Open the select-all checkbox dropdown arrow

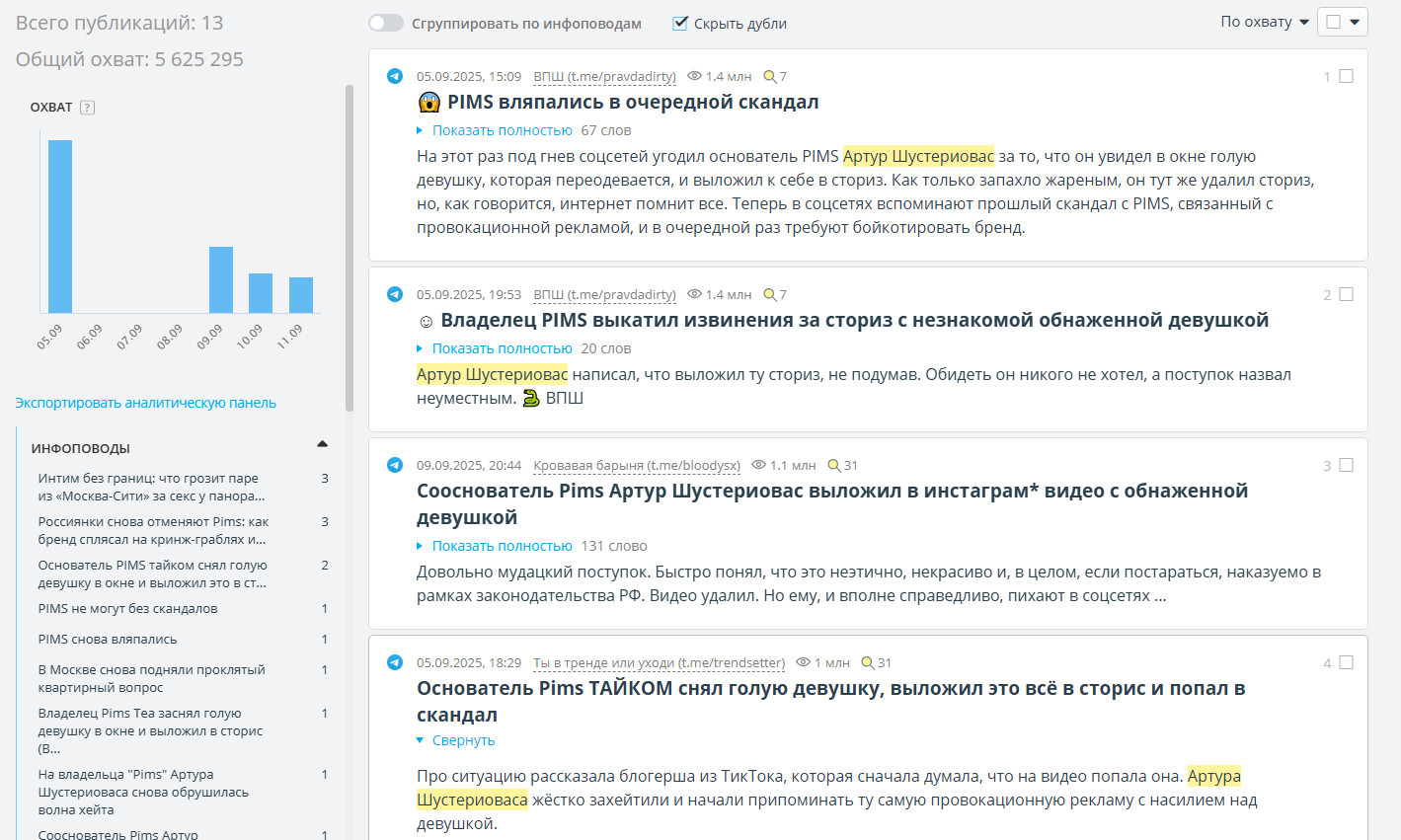1355,22
